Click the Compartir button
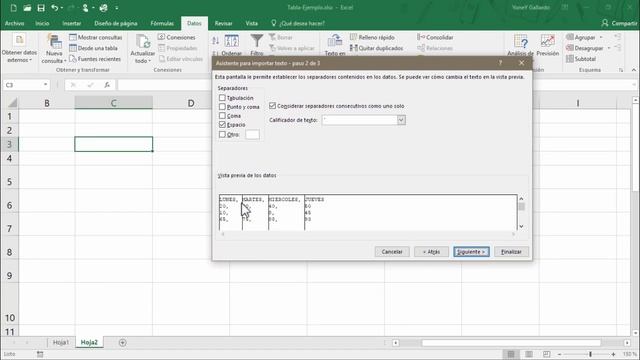Viewport: 640px width, 360px height. tap(619, 23)
